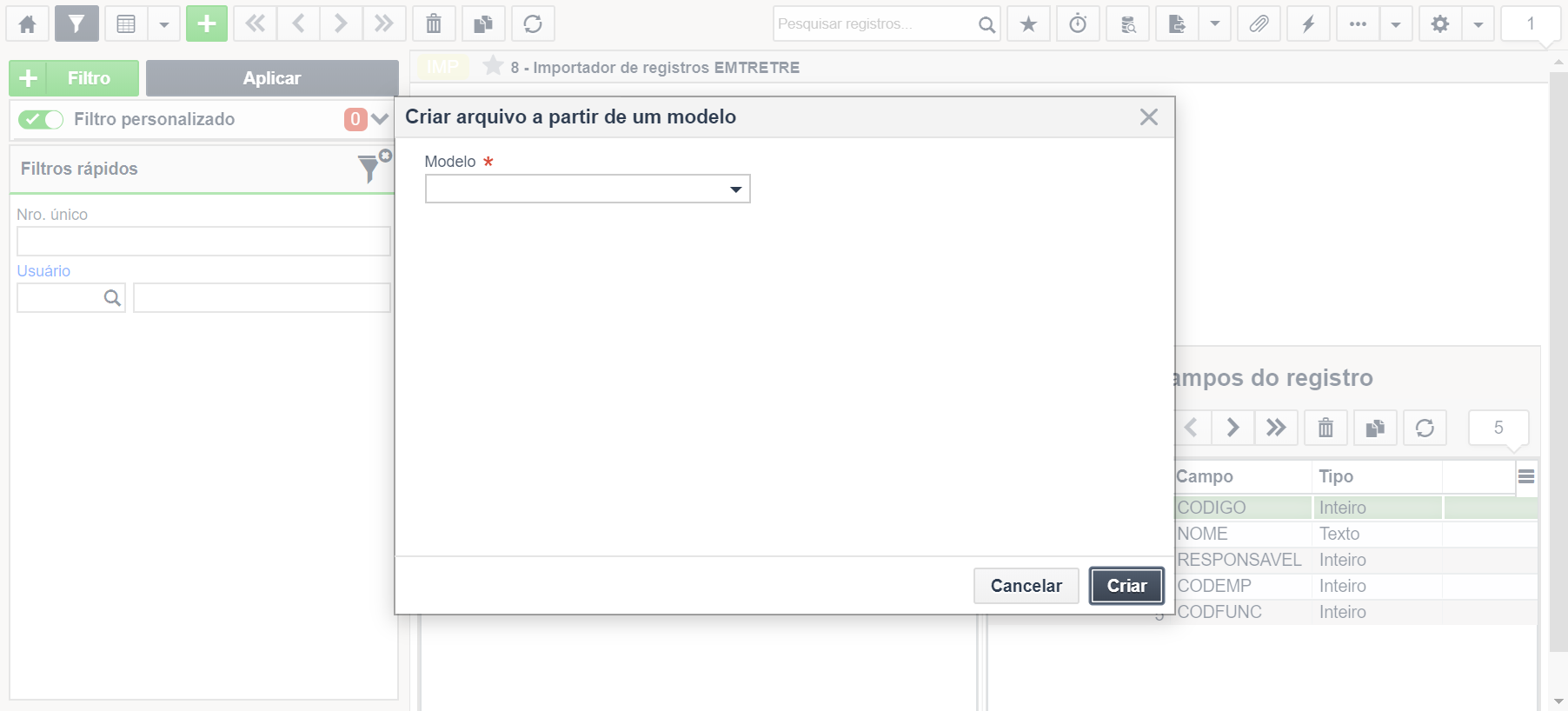The width and height of the screenshot is (1568, 711).
Task: Open database search icon in toolbar
Action: click(x=1128, y=24)
